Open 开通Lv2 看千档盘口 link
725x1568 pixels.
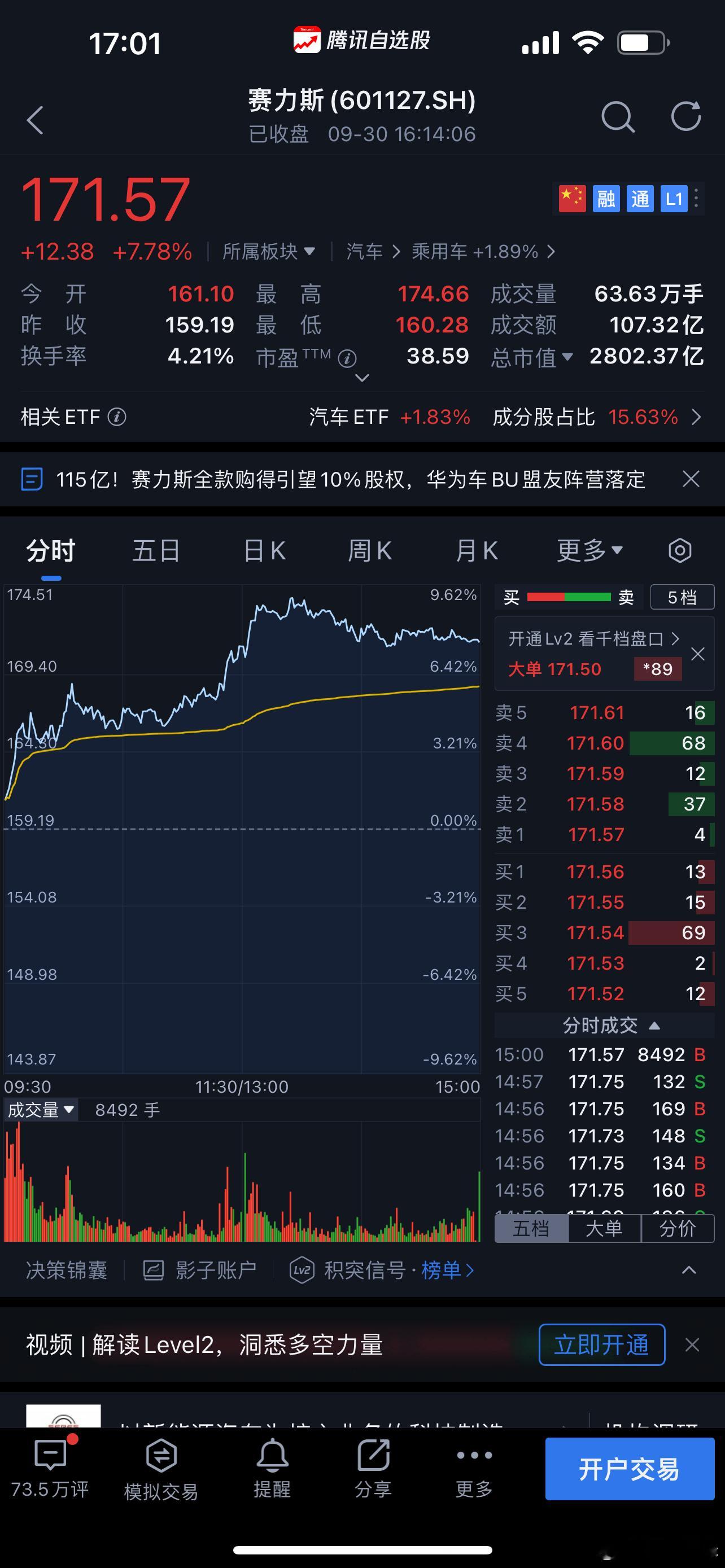click(x=593, y=638)
